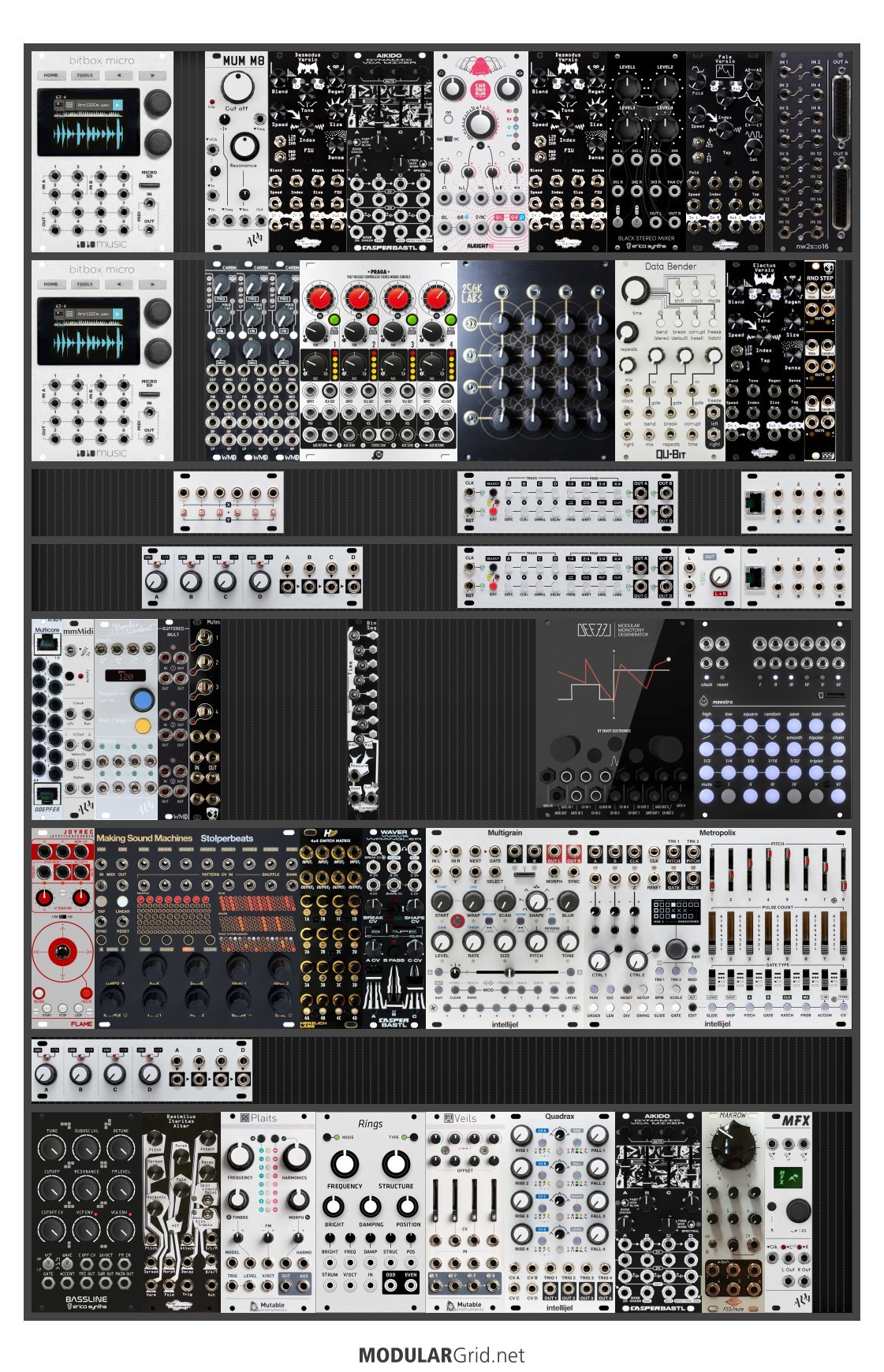Click the blue Program knob on Pamela's Workout

pyautogui.click(x=143, y=699)
